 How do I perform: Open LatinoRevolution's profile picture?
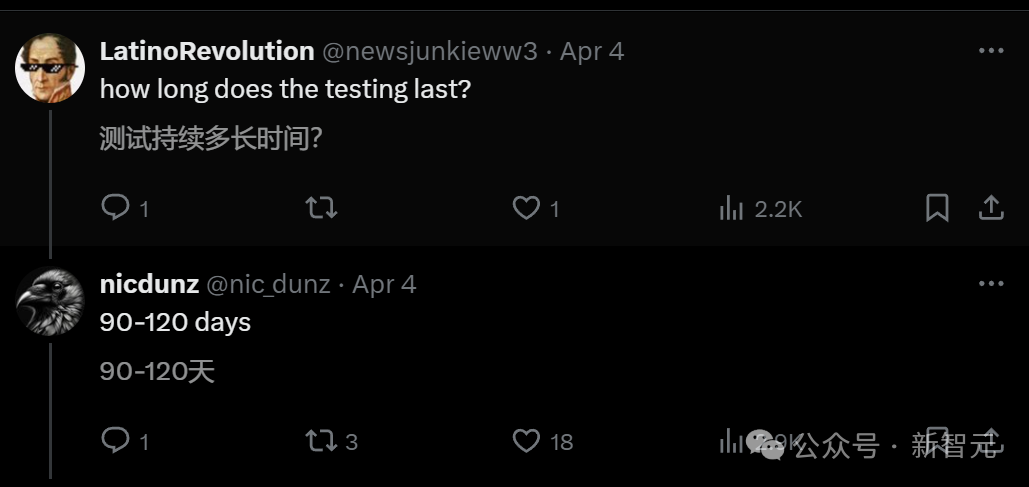[x=50, y=67]
